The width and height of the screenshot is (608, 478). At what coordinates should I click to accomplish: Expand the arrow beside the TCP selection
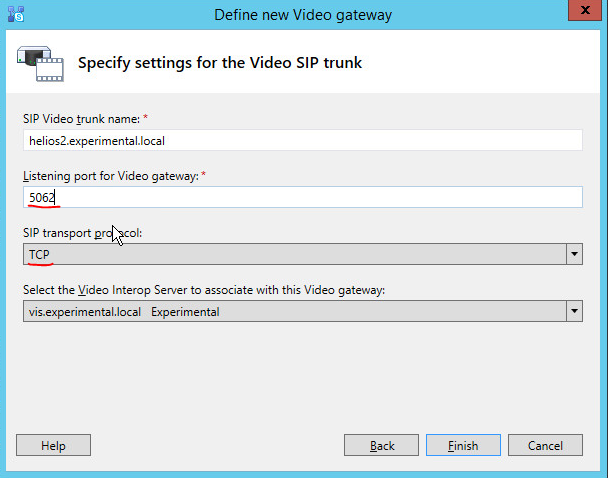point(574,255)
